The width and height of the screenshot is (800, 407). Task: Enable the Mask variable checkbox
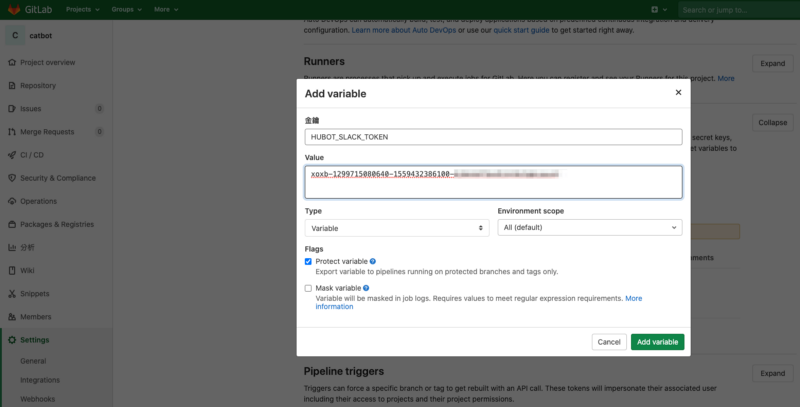pos(308,288)
